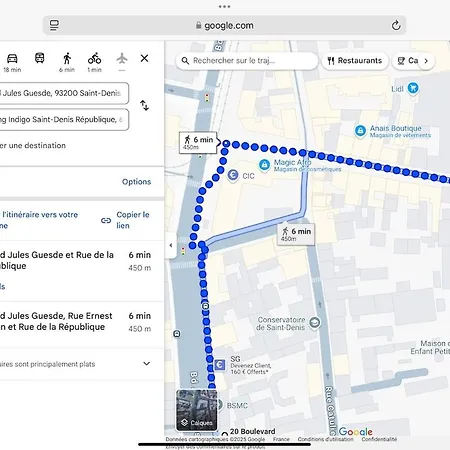Show more category chips arrow

426,61
